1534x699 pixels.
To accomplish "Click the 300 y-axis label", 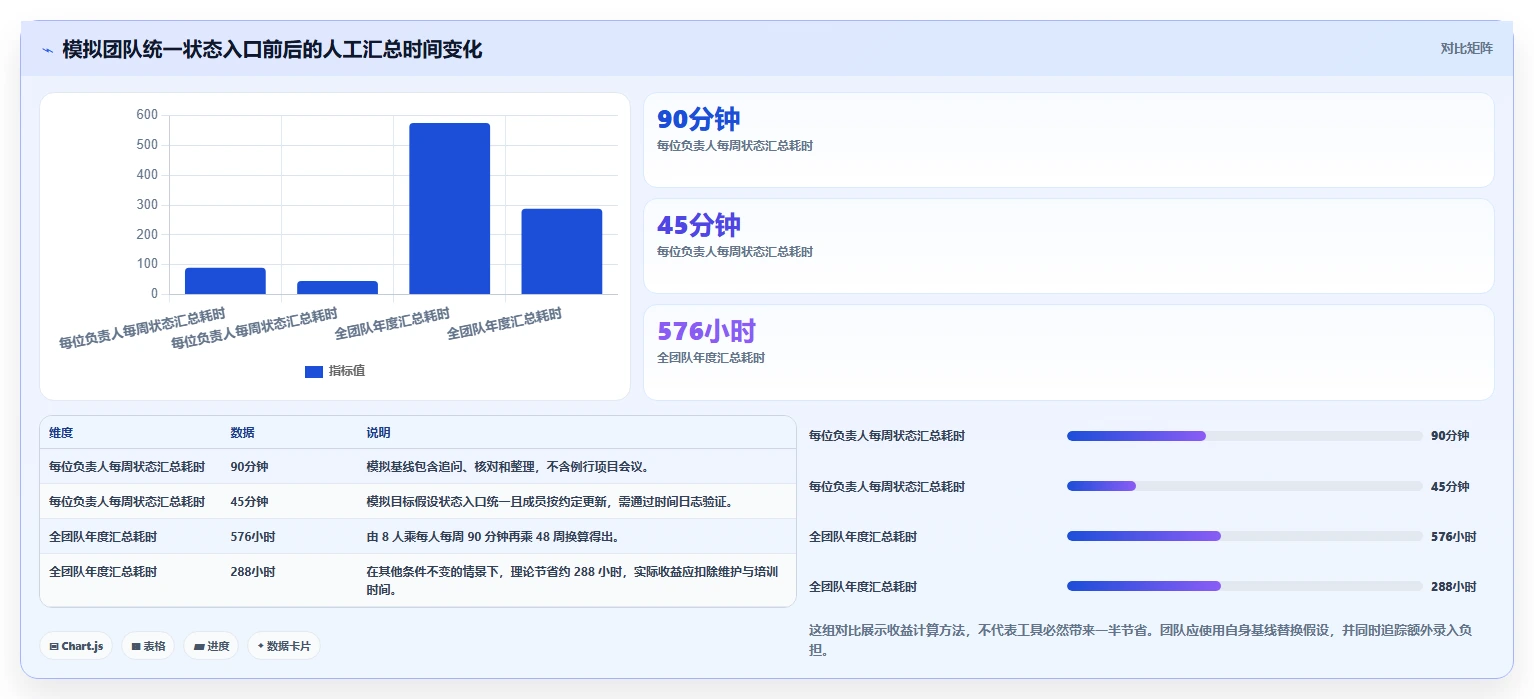I will coord(147,205).
